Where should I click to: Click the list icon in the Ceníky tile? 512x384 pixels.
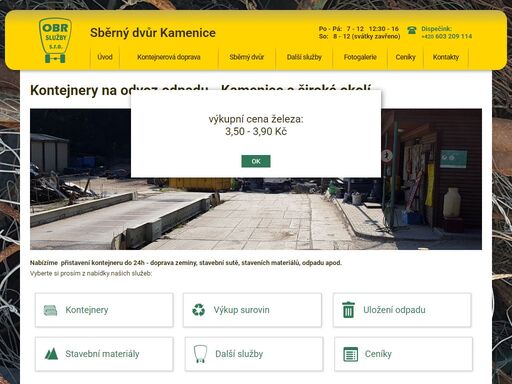pos(351,354)
